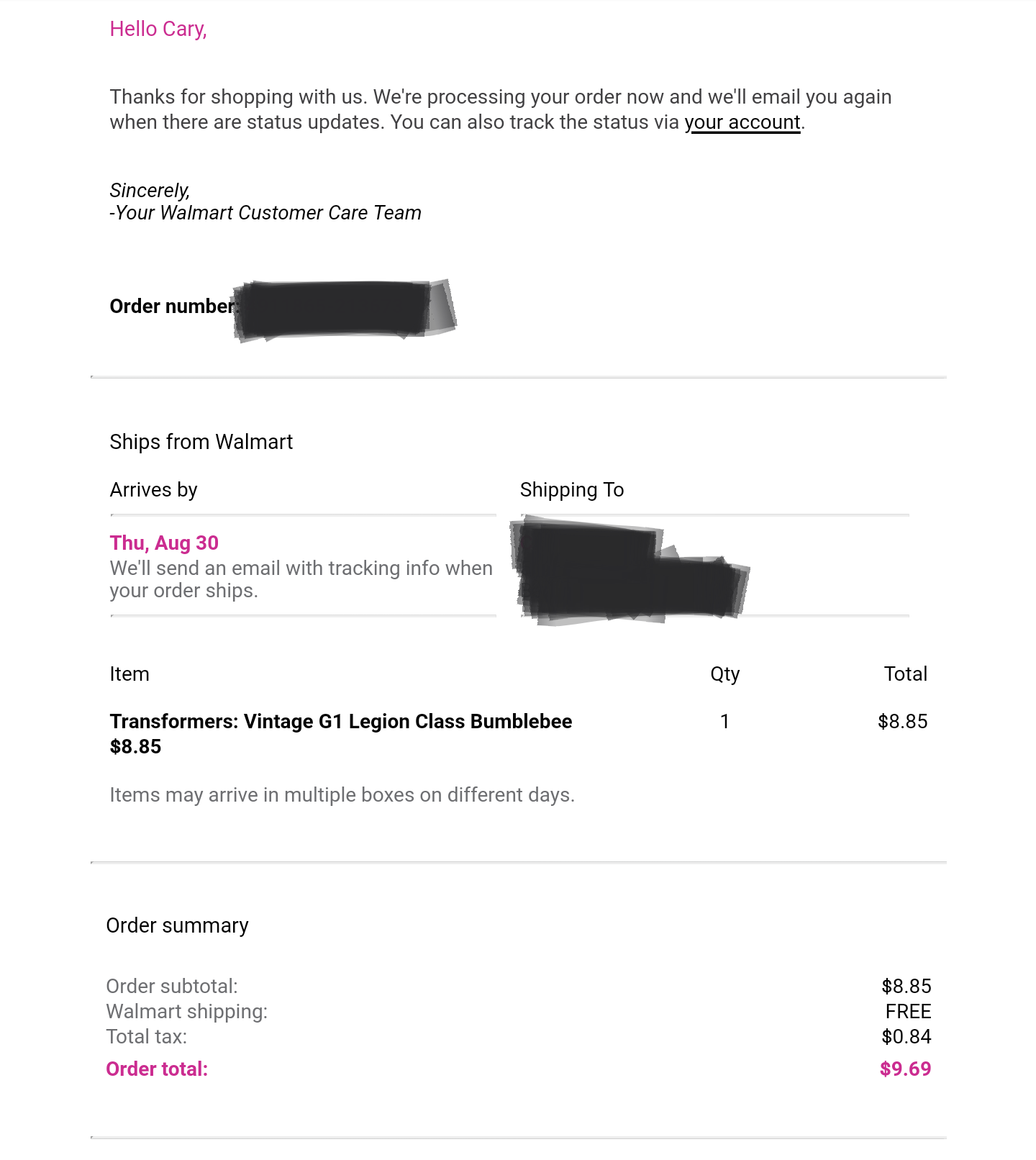Screen dimensions: 1036x1160
Task: Click the 'Ships from Walmart' heading
Action: pyautogui.click(x=201, y=442)
